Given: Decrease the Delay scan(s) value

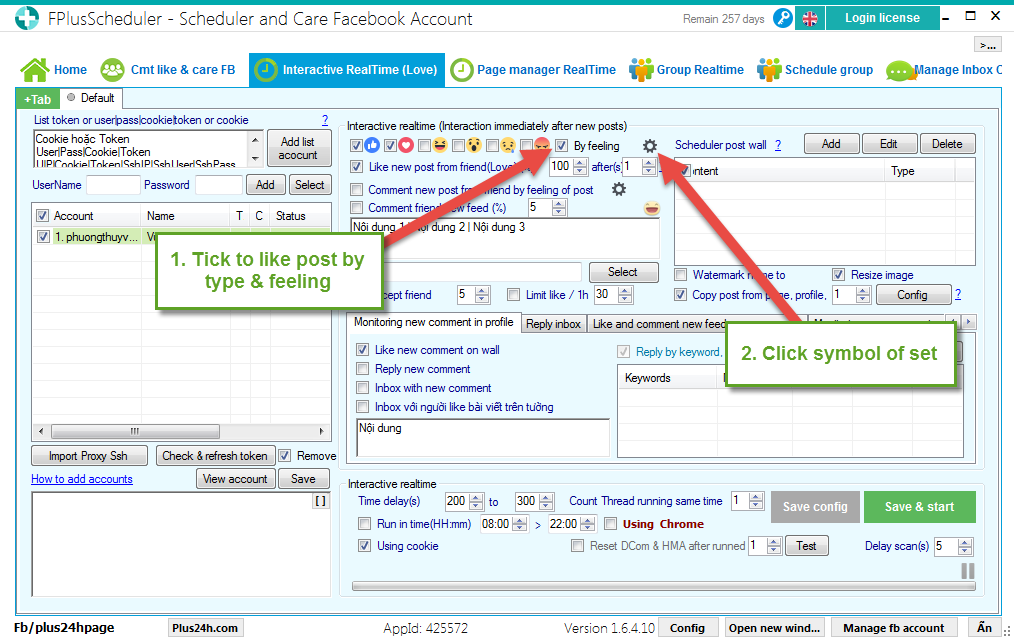Looking at the screenshot, I should point(965,551).
